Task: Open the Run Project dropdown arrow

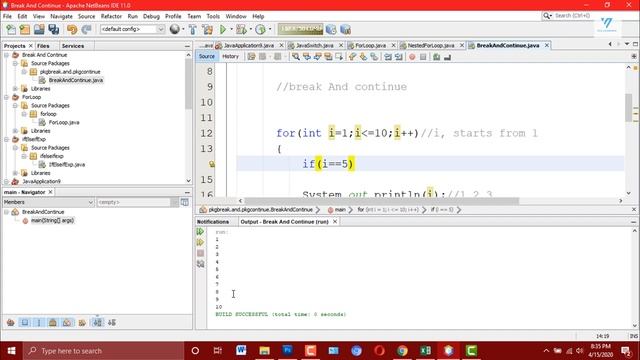Action: pos(231,29)
